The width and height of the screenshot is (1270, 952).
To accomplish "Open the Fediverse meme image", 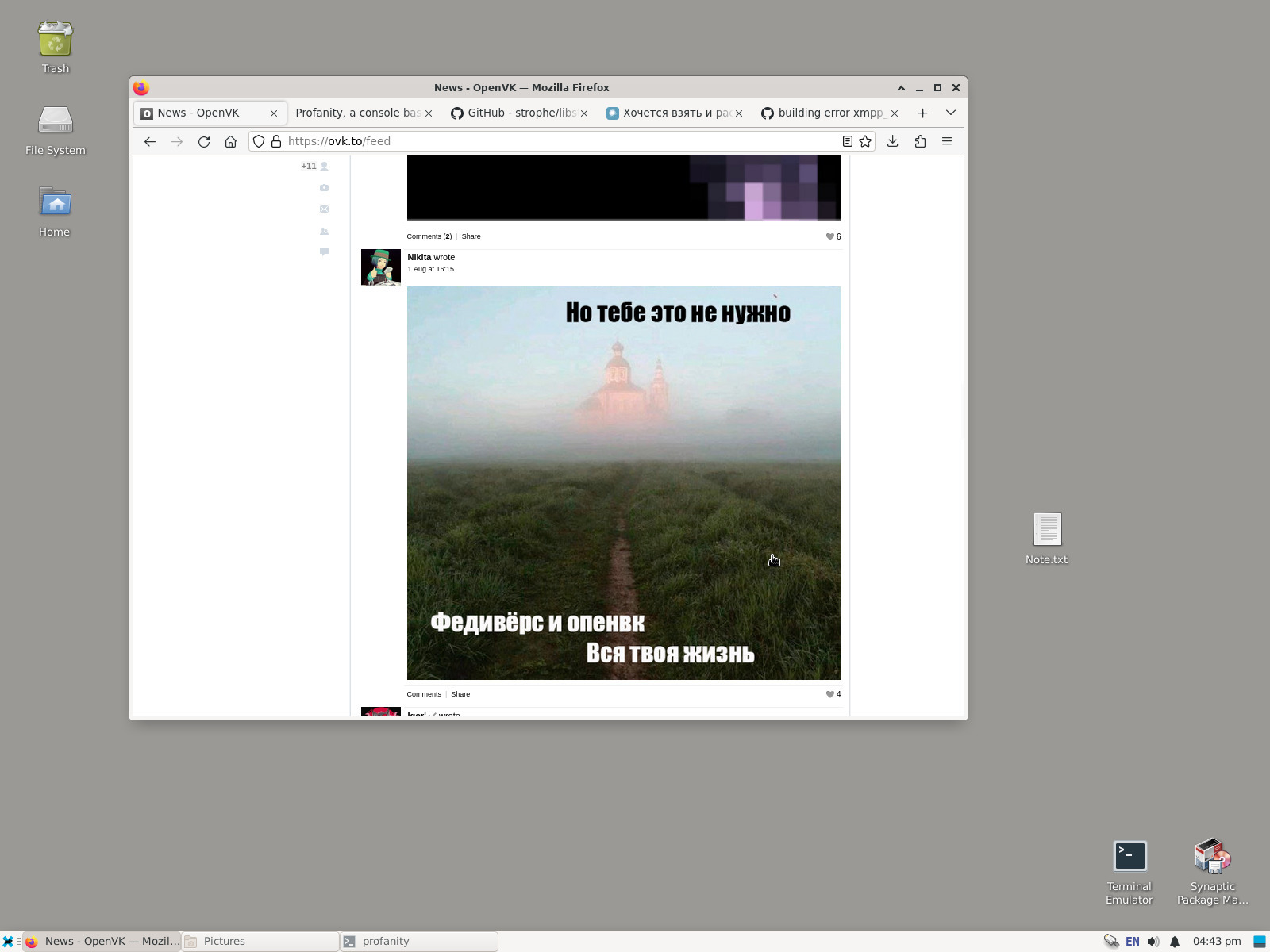I will (623, 482).
